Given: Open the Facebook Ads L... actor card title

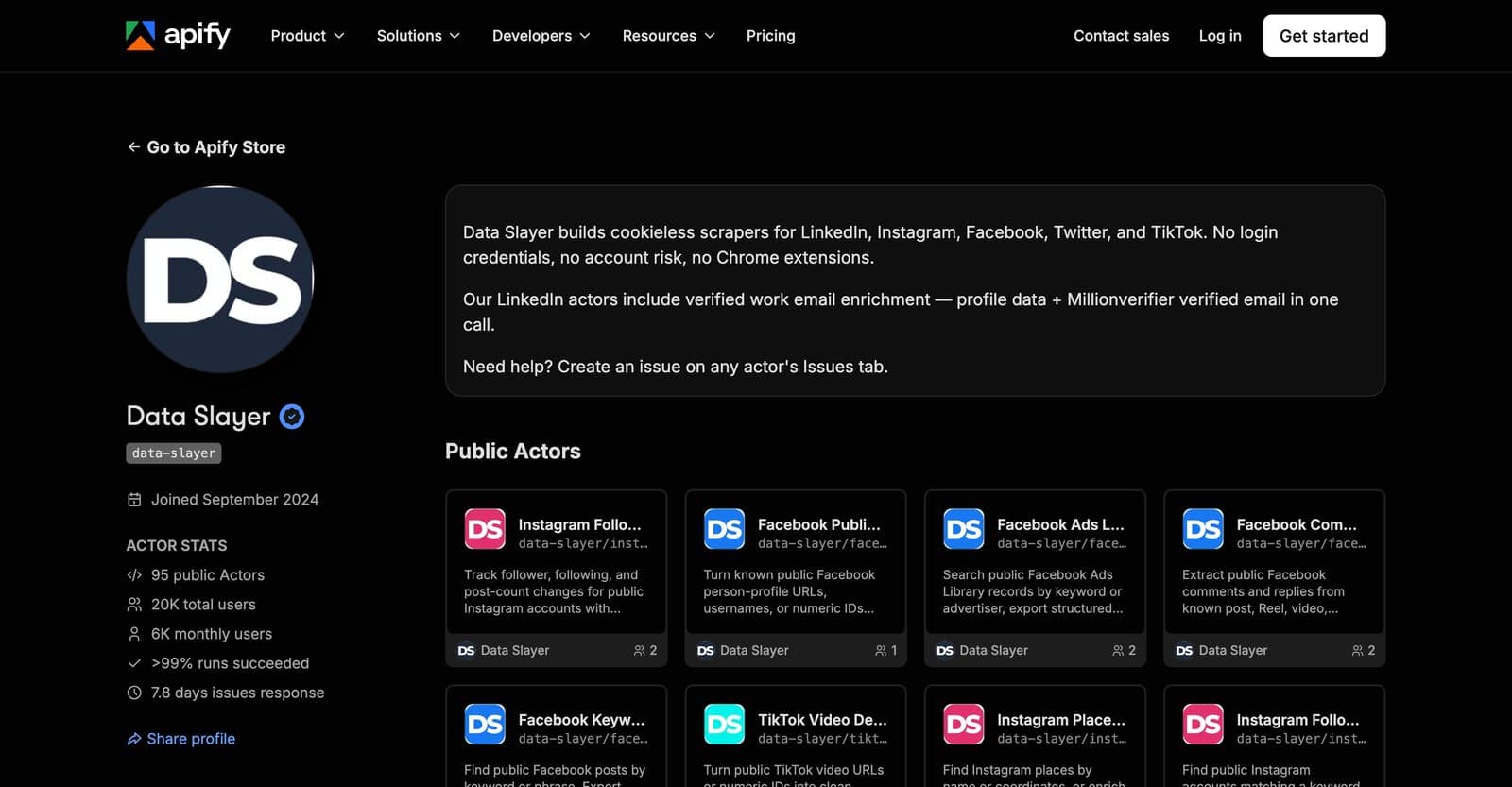Looking at the screenshot, I should point(1061,524).
